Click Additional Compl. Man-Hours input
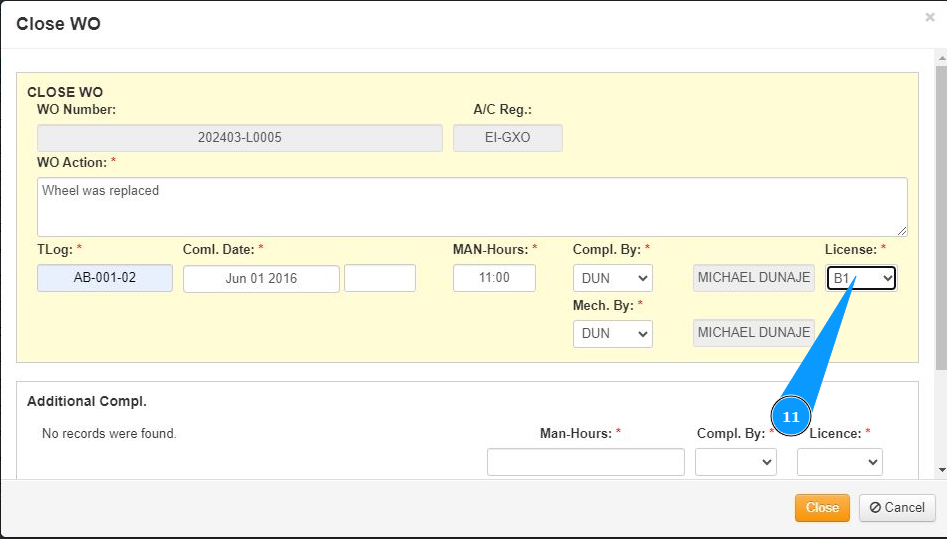This screenshot has height=539, width=947. (585, 462)
